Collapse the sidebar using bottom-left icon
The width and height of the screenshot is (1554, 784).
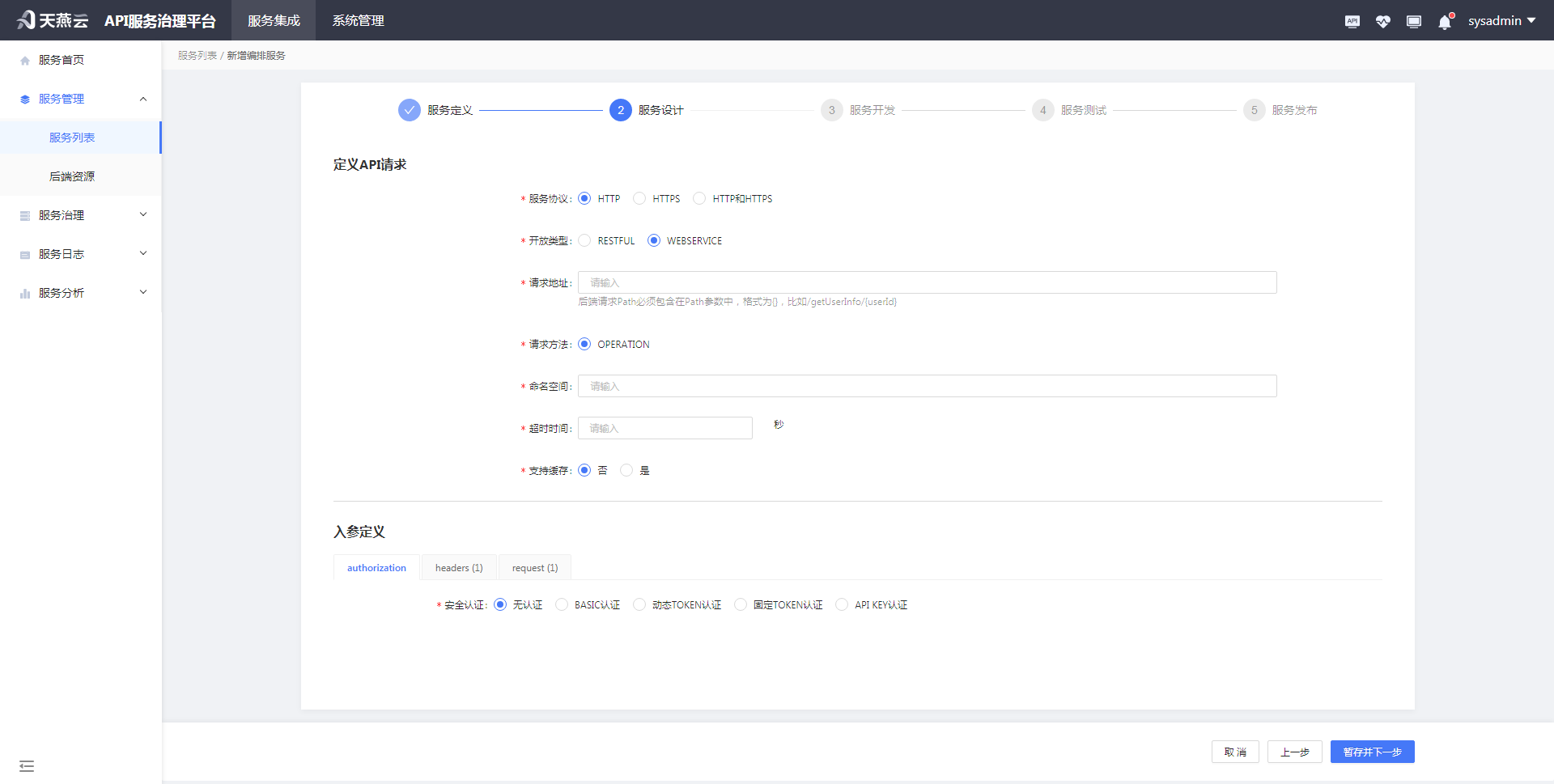coord(27,765)
